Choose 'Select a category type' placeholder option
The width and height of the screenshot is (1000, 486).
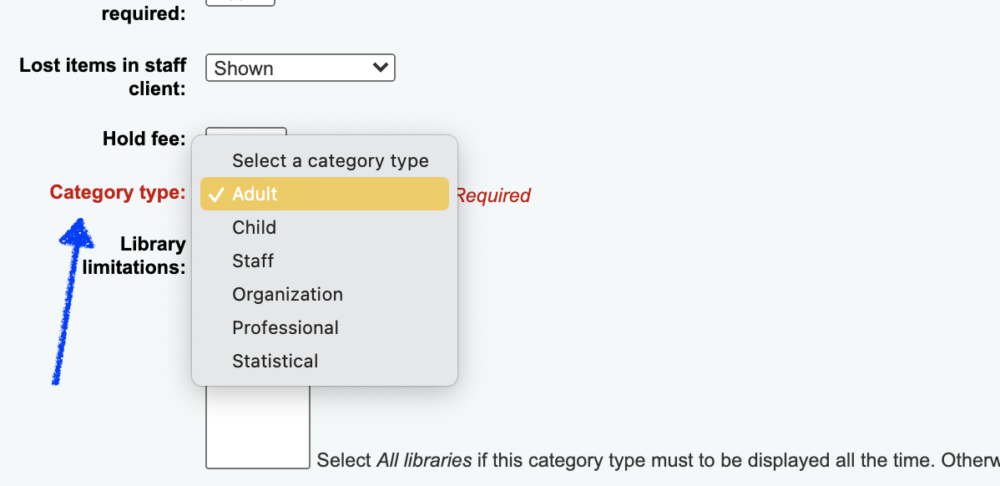click(x=330, y=160)
